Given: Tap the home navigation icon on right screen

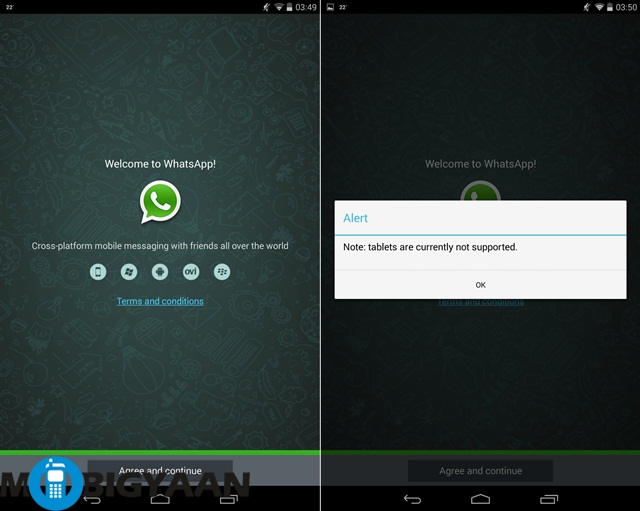Looking at the screenshot, I should [480, 499].
